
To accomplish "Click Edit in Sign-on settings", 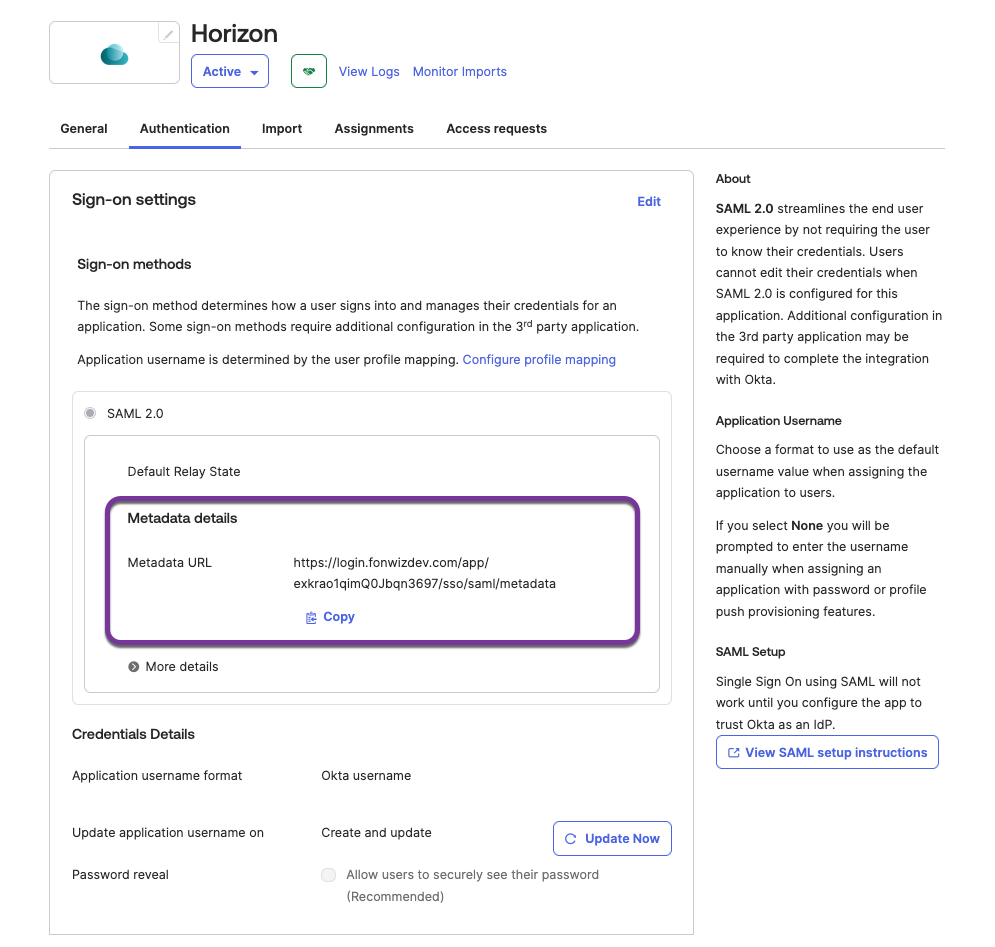I will [x=649, y=202].
